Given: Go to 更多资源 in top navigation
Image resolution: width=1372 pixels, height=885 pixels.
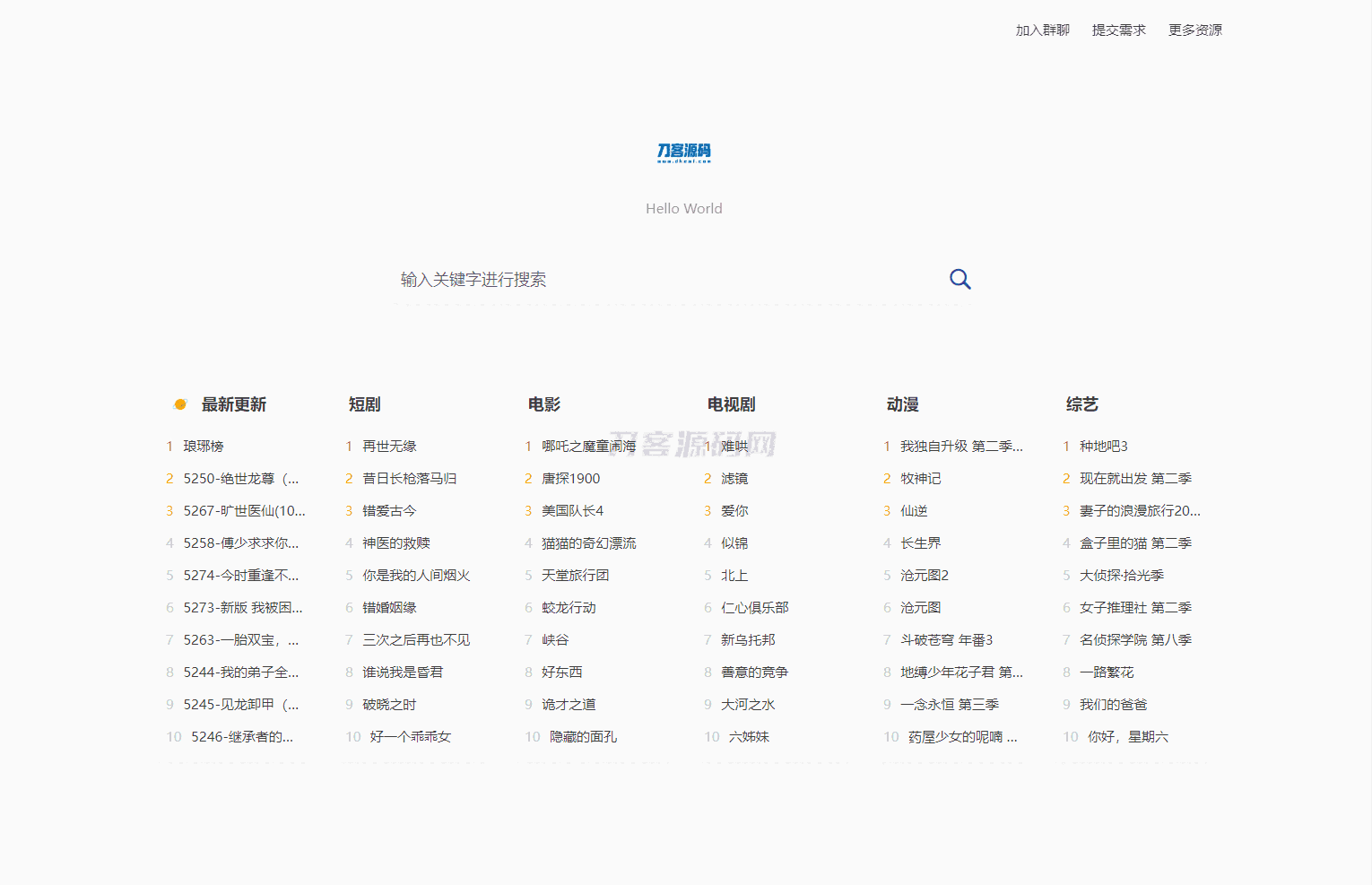Looking at the screenshot, I should [1194, 30].
